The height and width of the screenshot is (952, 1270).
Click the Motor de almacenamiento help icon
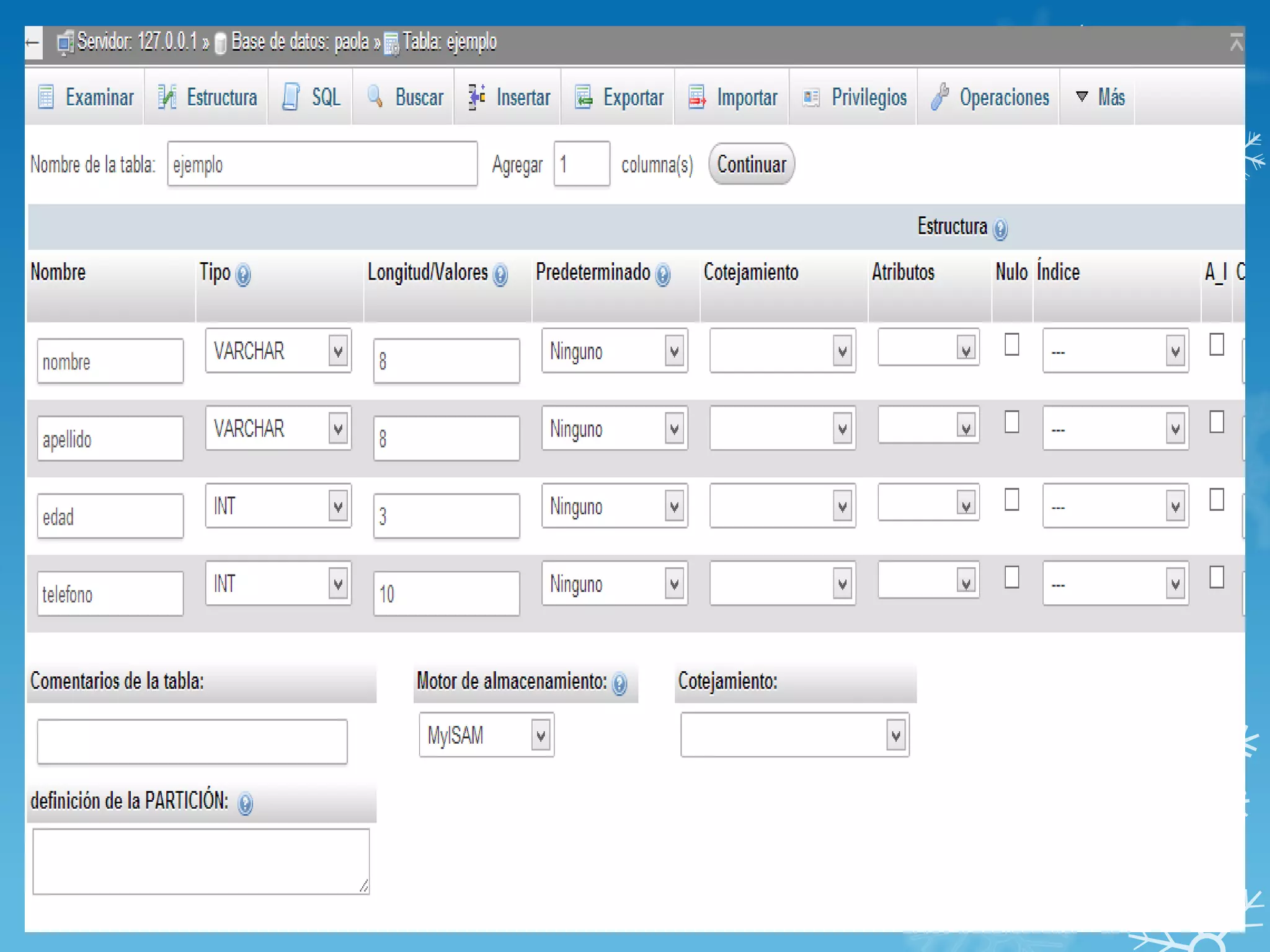tap(619, 684)
